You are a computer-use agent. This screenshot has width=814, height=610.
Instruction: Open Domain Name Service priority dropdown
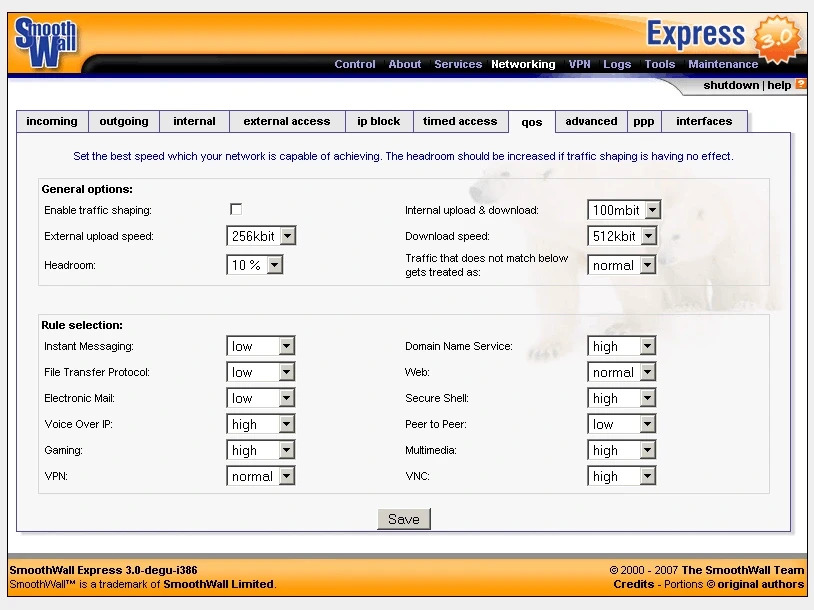click(621, 346)
